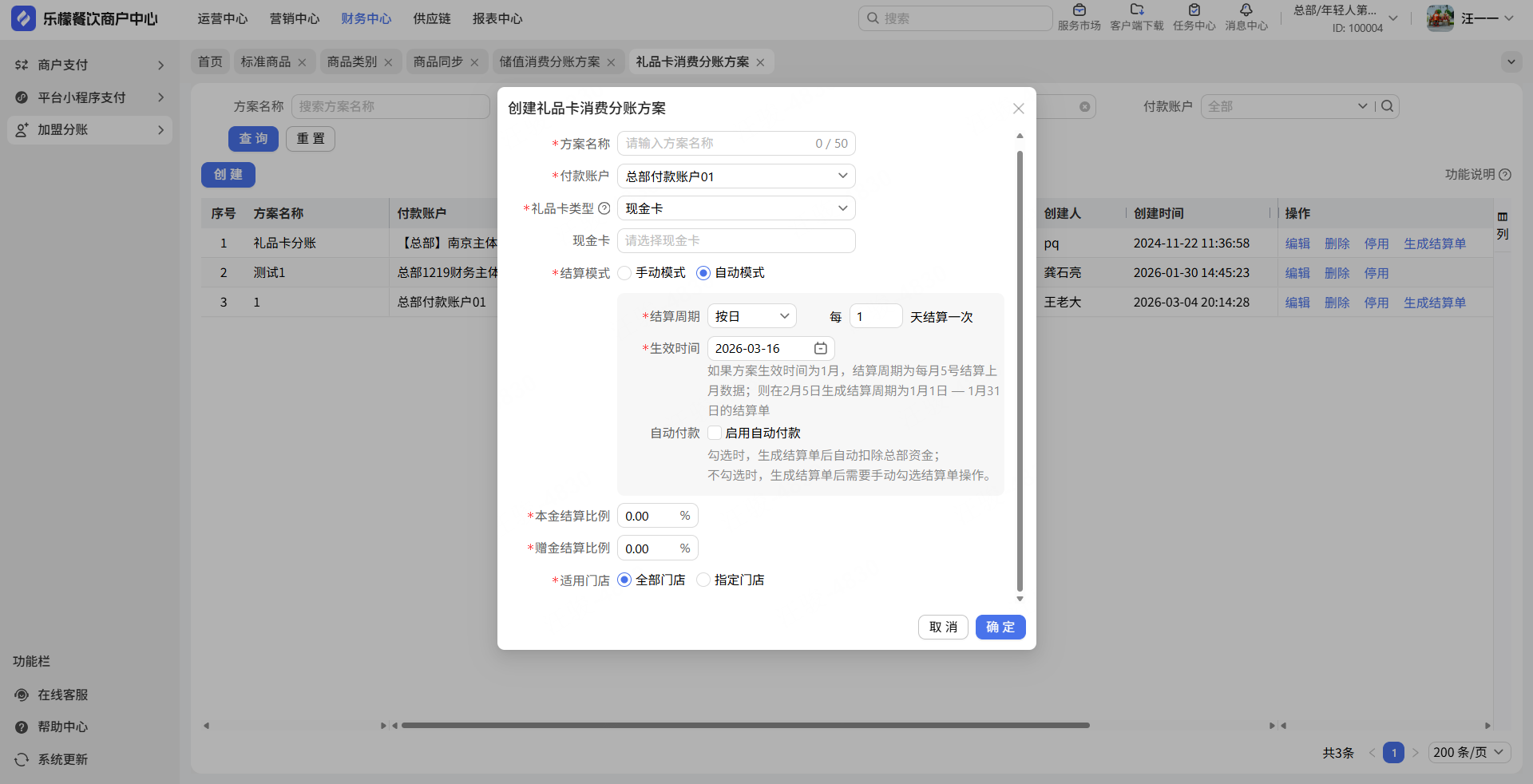The width and height of the screenshot is (1533, 784).
Task: Click the 确定 confirm button
Action: click(1000, 627)
